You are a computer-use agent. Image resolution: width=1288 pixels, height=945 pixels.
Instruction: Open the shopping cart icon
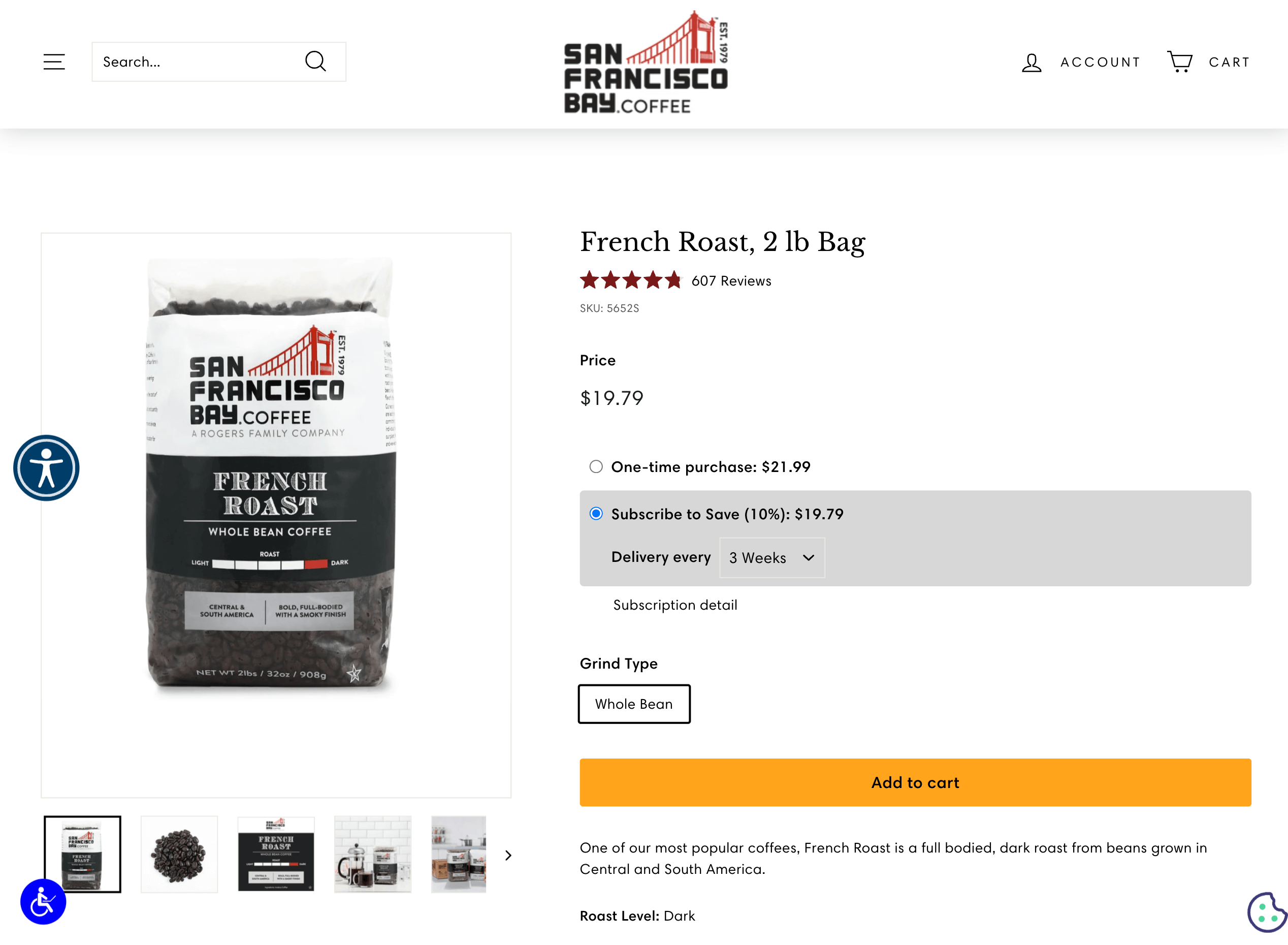click(1179, 62)
